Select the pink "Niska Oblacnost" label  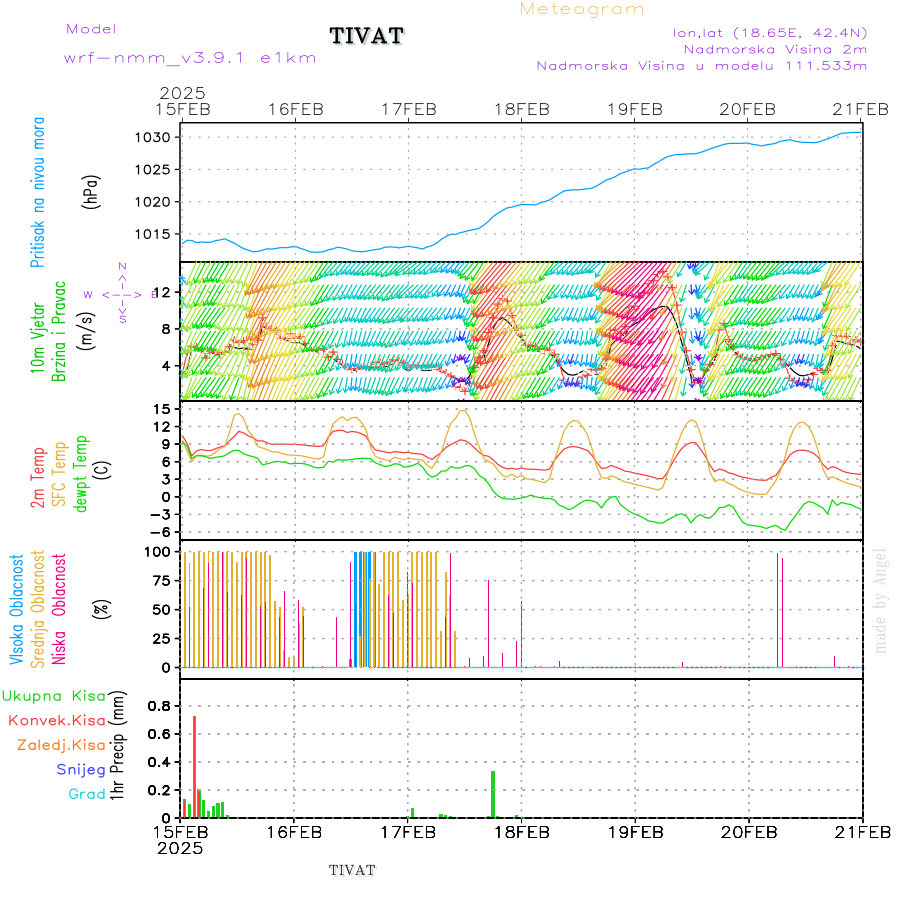pos(59,610)
